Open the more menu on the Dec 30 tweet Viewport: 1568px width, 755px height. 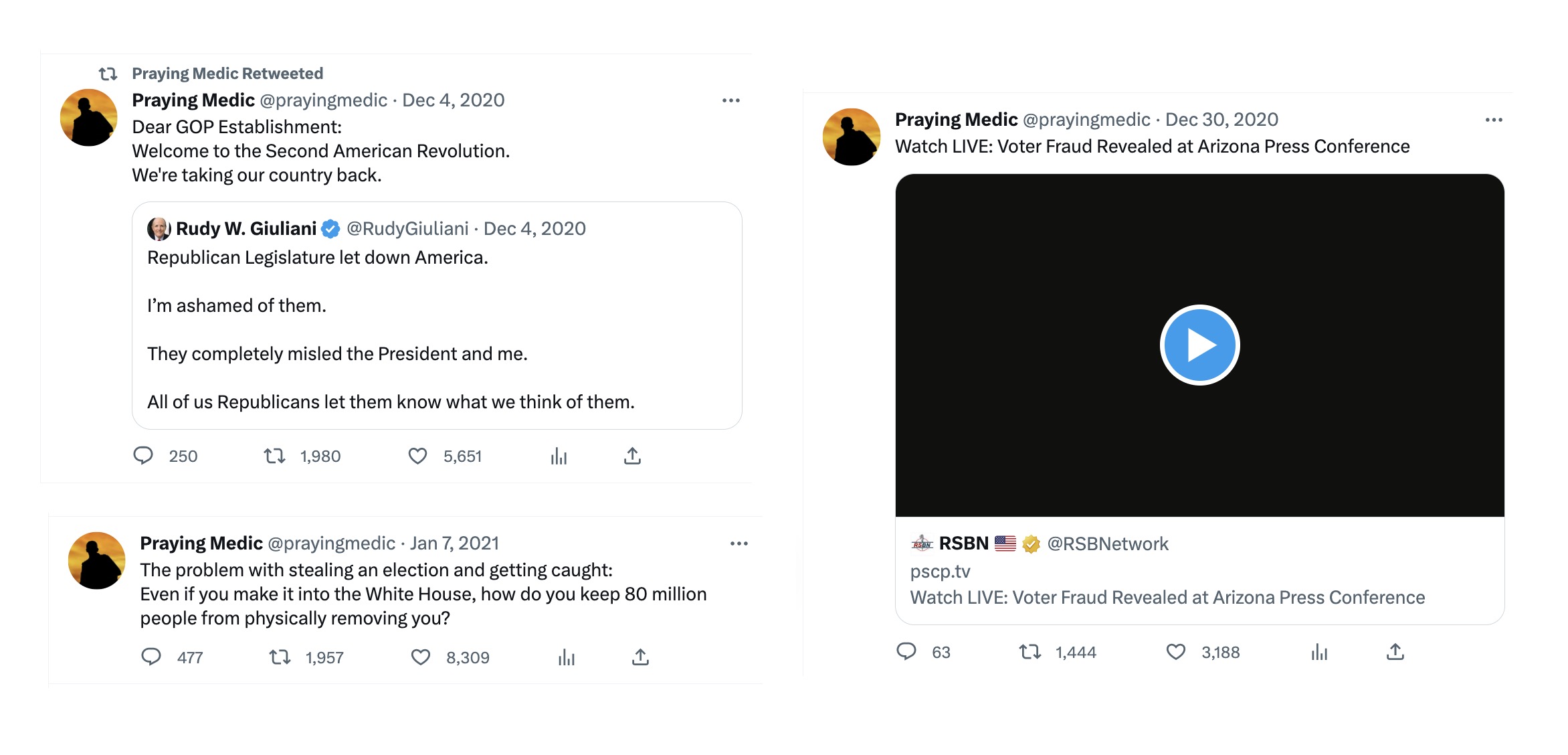click(1493, 118)
